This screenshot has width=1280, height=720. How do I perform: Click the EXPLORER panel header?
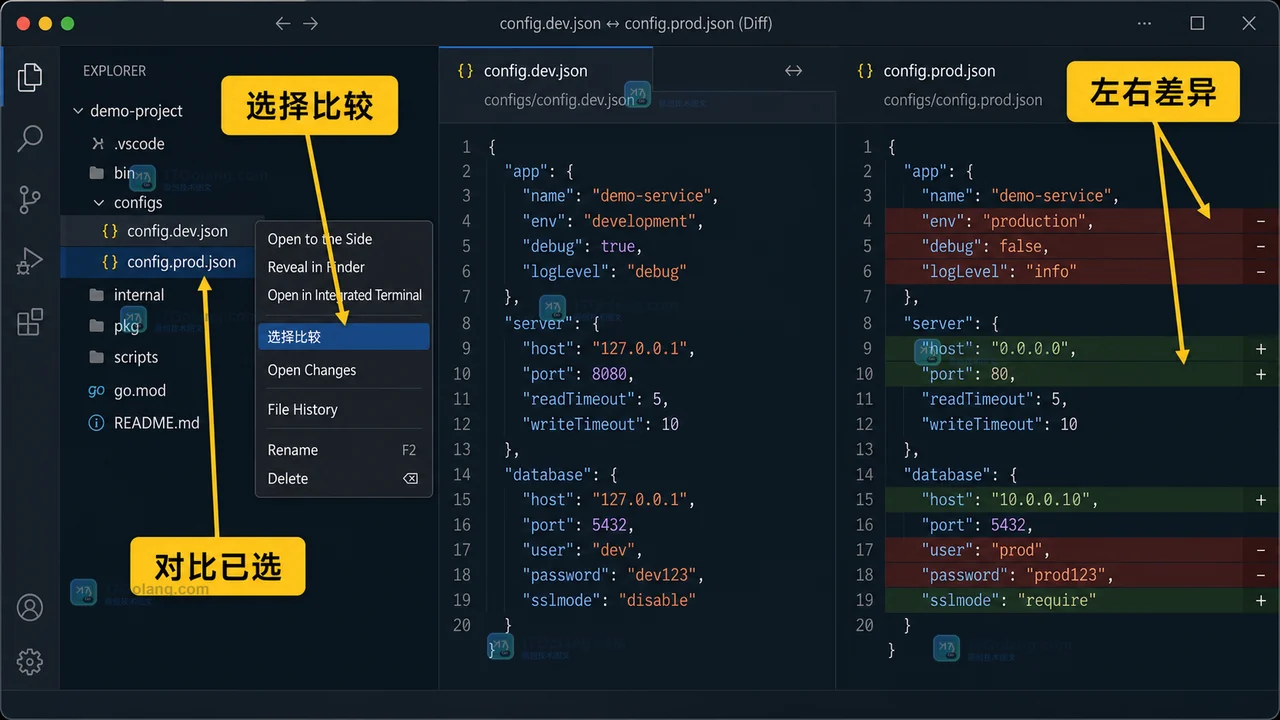click(x=114, y=71)
